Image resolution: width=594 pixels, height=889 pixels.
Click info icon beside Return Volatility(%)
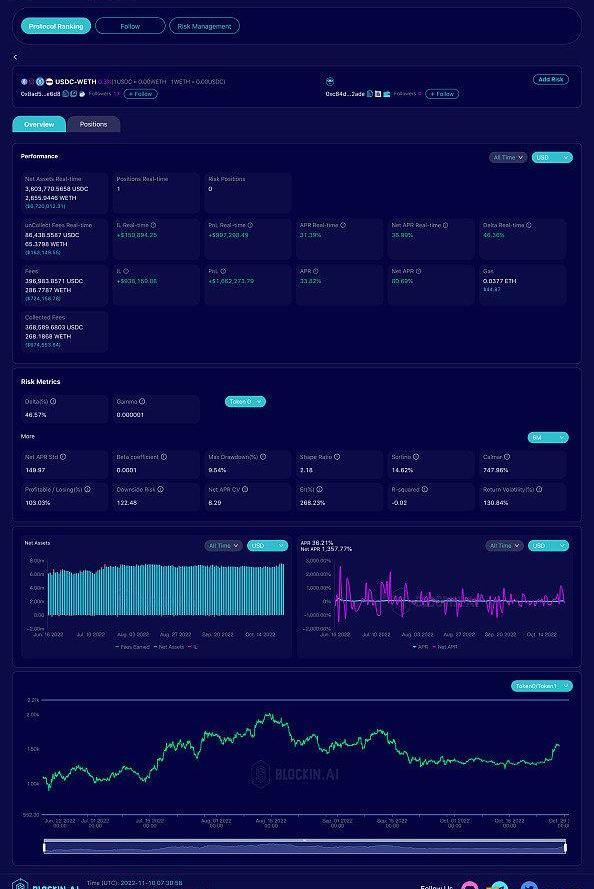539,489
